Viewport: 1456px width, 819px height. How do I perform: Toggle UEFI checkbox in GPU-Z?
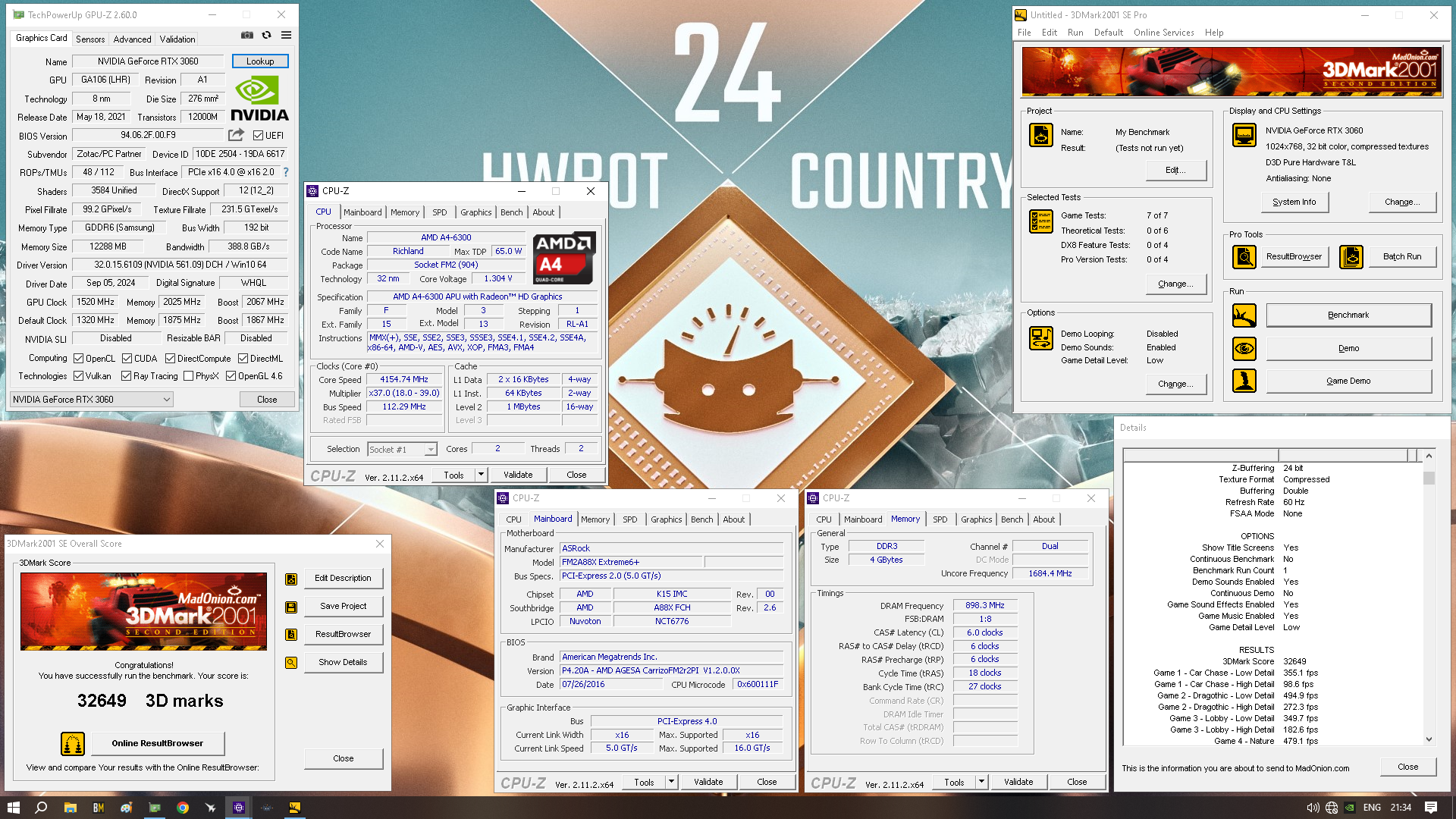tap(258, 136)
